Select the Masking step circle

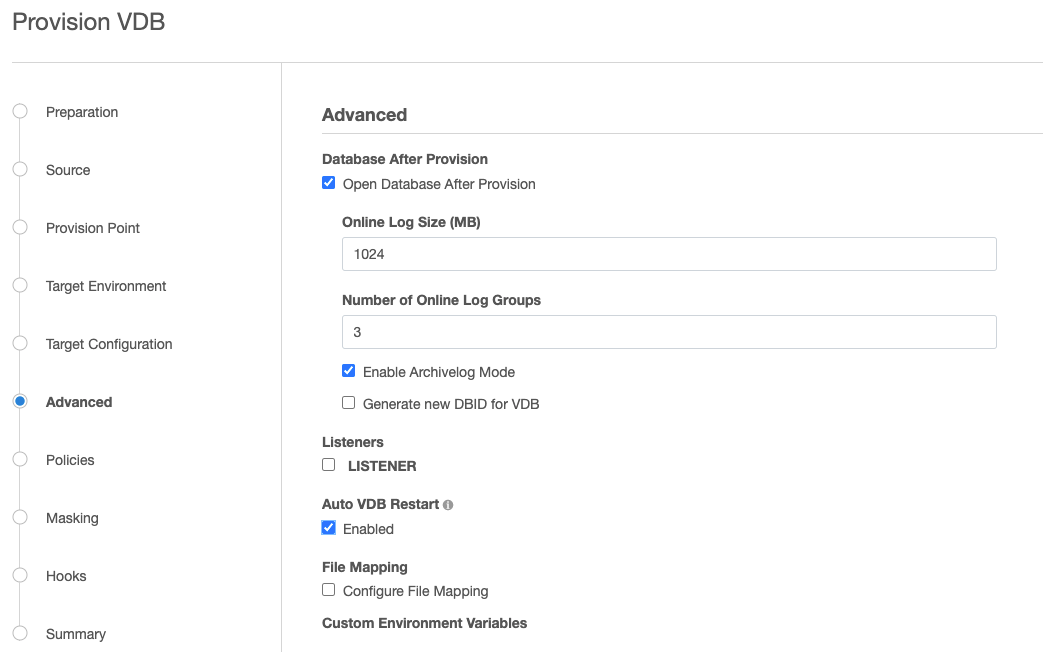pos(20,517)
